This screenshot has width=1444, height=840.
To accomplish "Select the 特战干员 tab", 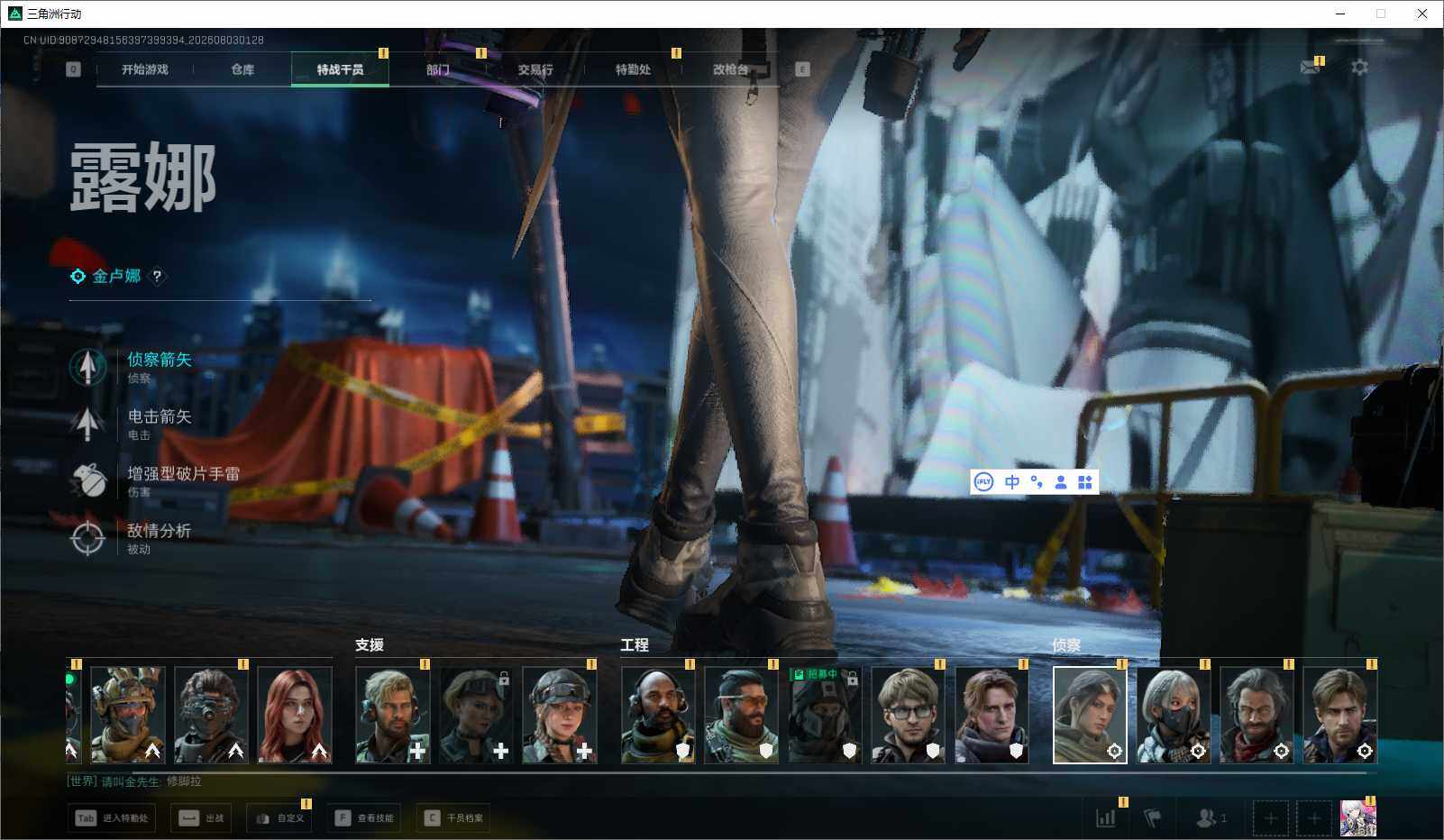I will tap(340, 69).
